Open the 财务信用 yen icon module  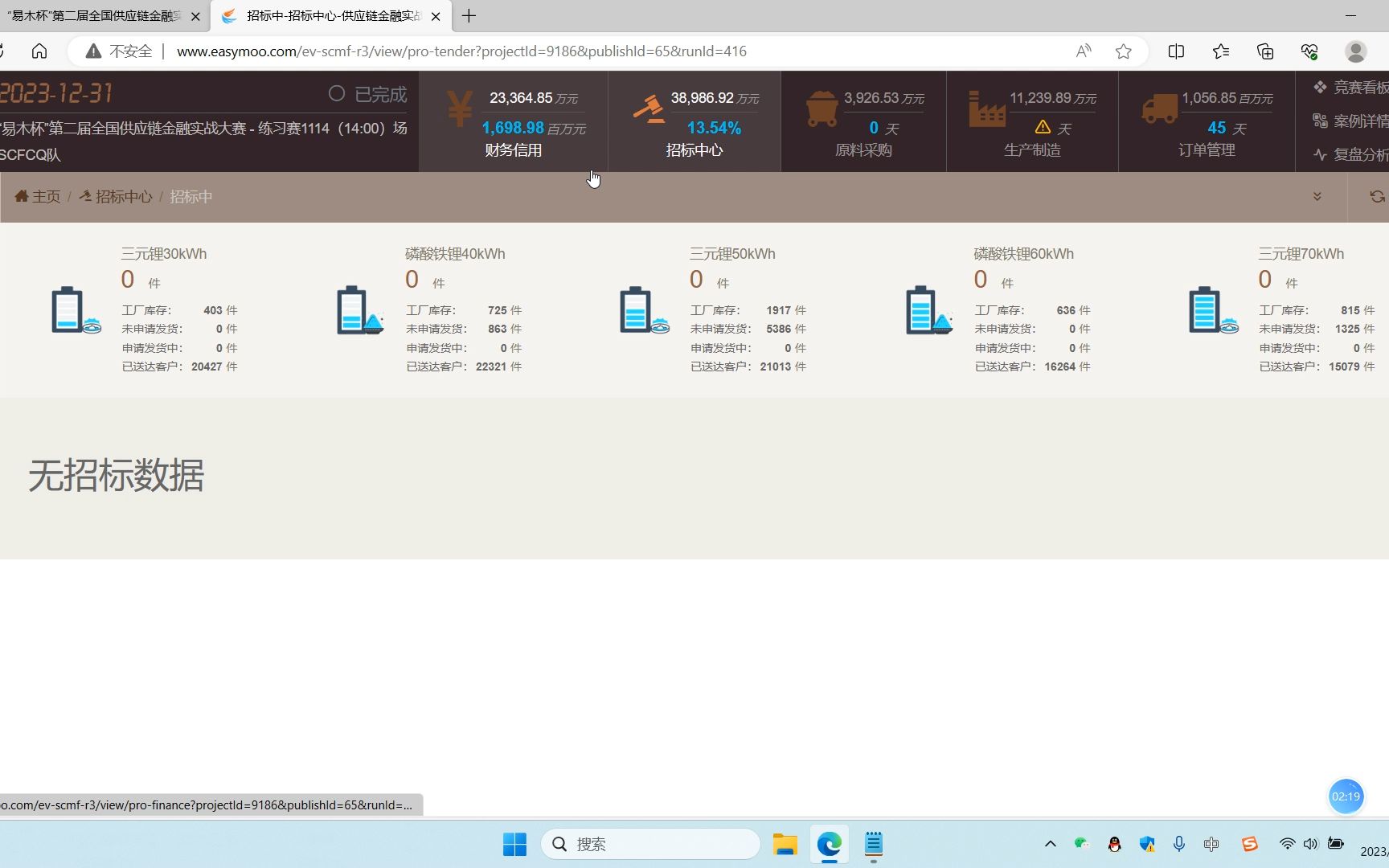tap(459, 109)
